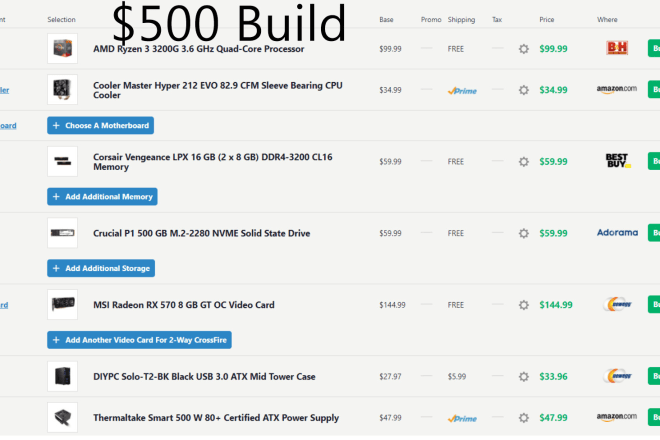
Task: Open MSI Radeon RX 570 8 GB Video Card link
Action: (x=184, y=305)
